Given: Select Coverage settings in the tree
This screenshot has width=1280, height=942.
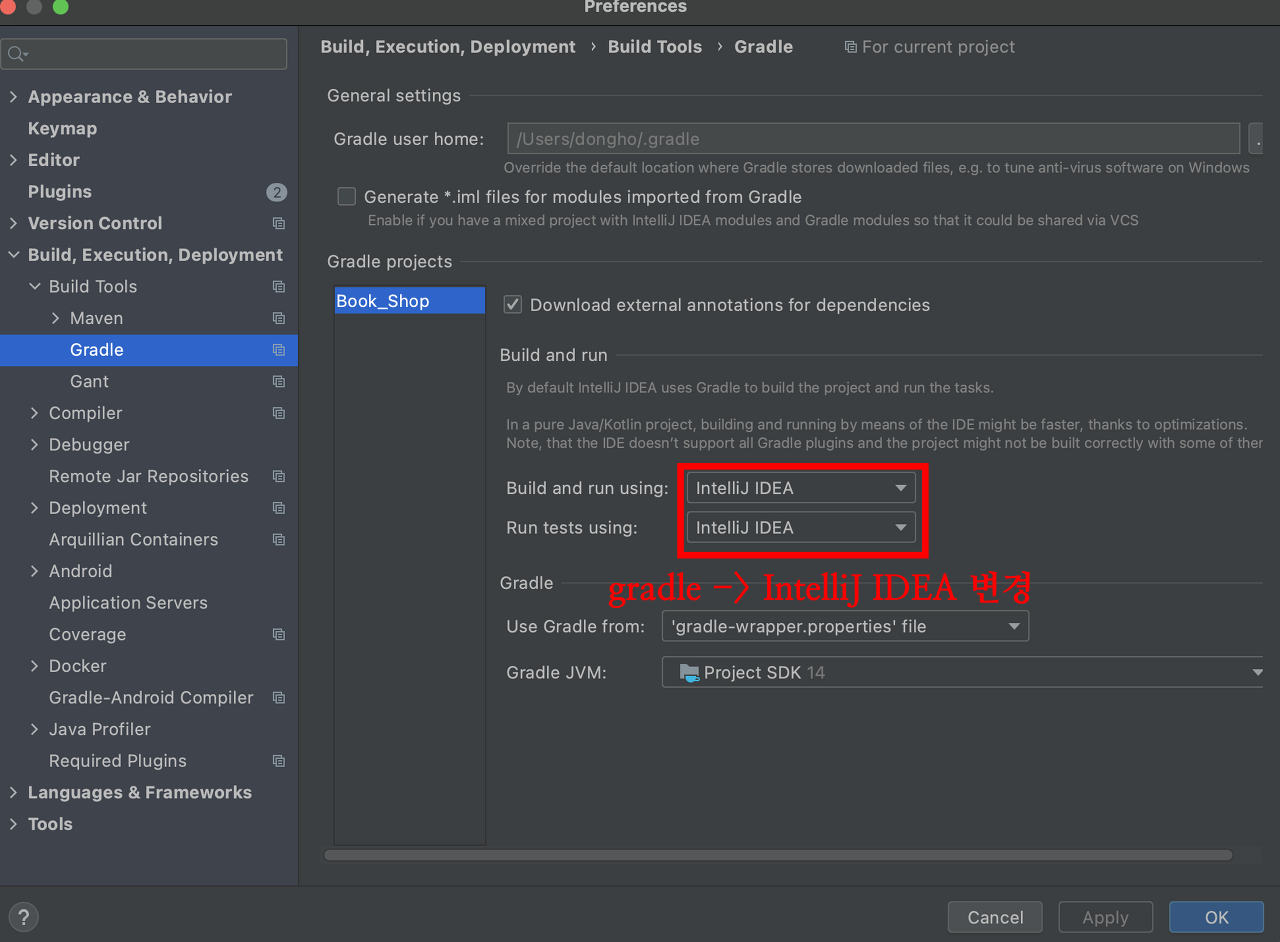Looking at the screenshot, I should point(87,635).
